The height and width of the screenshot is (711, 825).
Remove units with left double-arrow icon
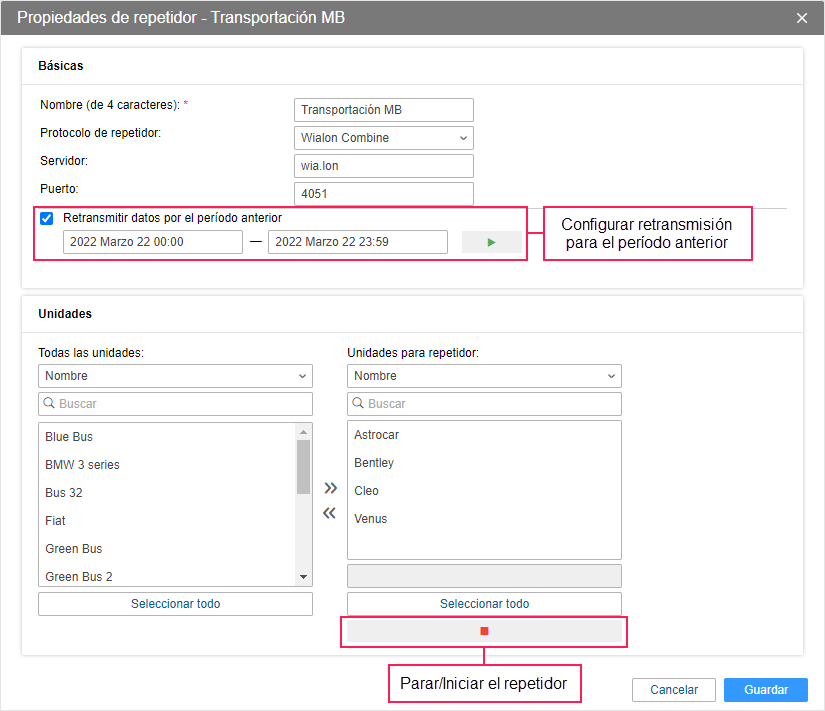330,514
